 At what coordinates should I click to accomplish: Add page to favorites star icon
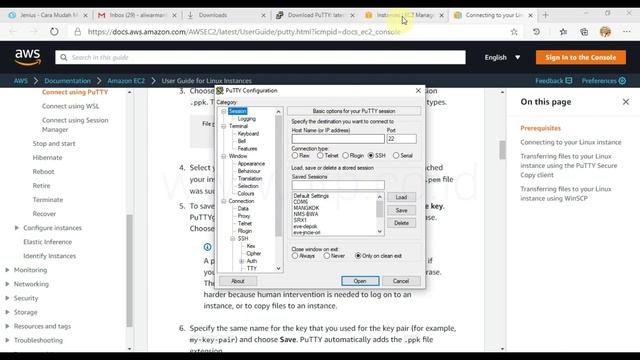tap(514, 32)
